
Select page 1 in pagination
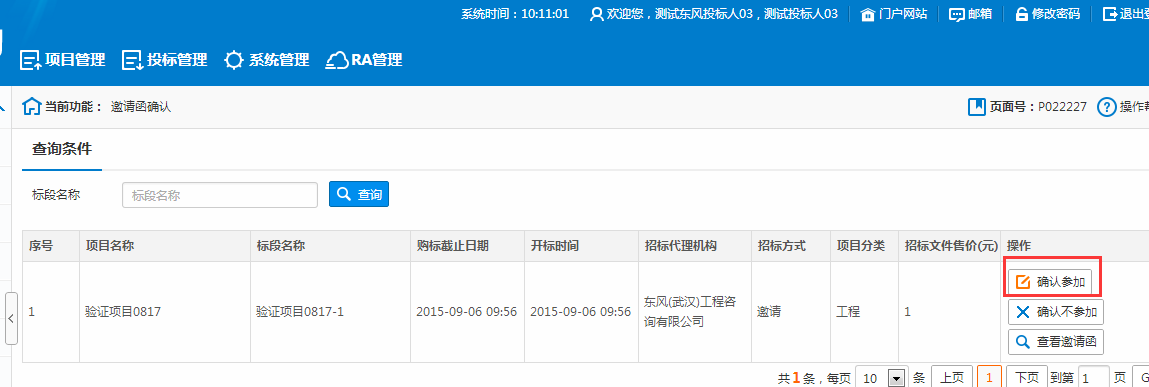(989, 377)
